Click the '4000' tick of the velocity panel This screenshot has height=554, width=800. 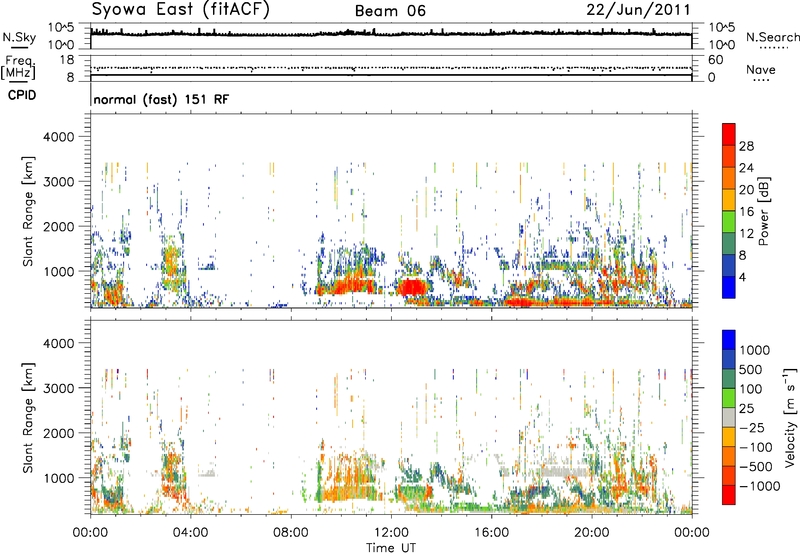[59, 343]
